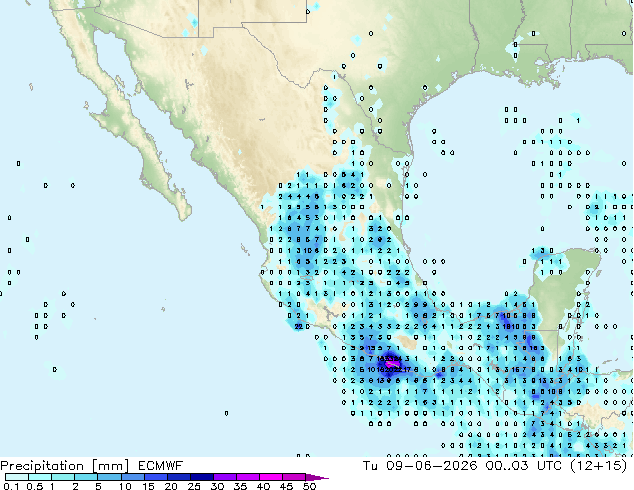Click the '50' legend scale label

click(x=309, y=486)
